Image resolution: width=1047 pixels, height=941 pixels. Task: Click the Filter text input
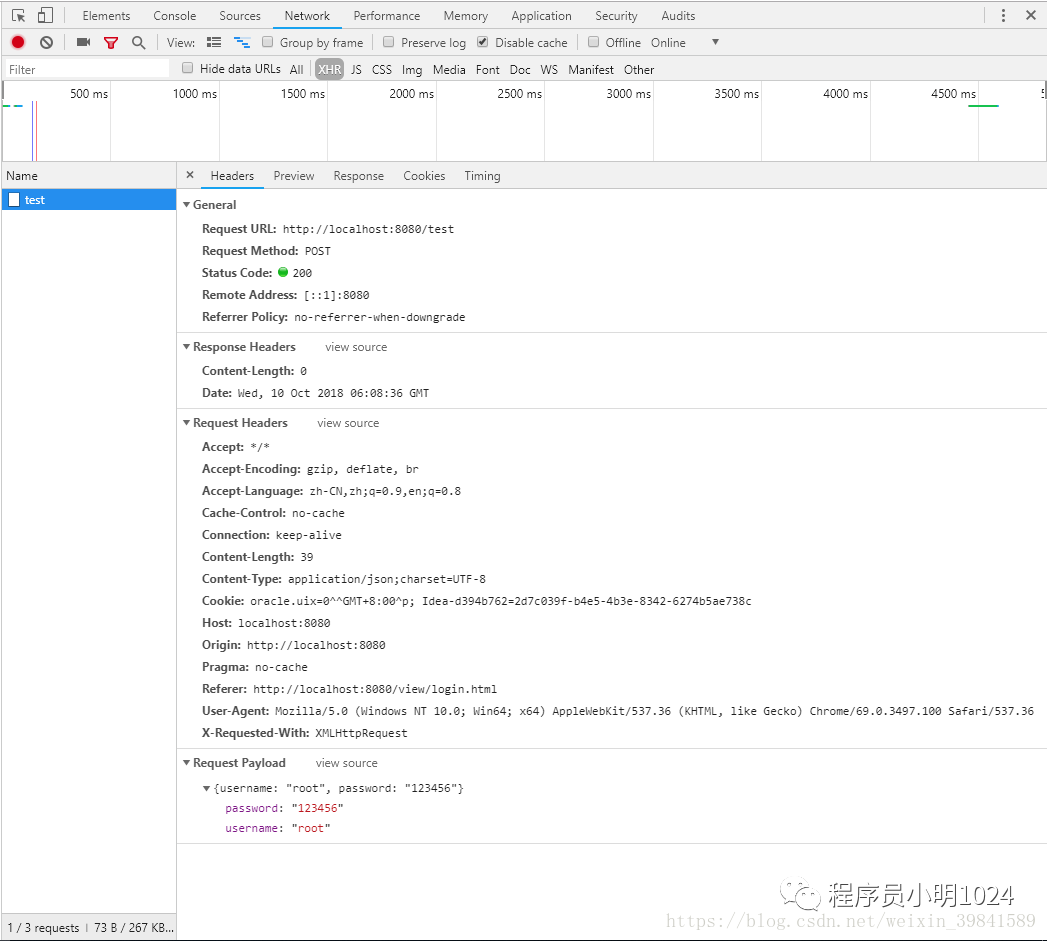click(x=87, y=69)
